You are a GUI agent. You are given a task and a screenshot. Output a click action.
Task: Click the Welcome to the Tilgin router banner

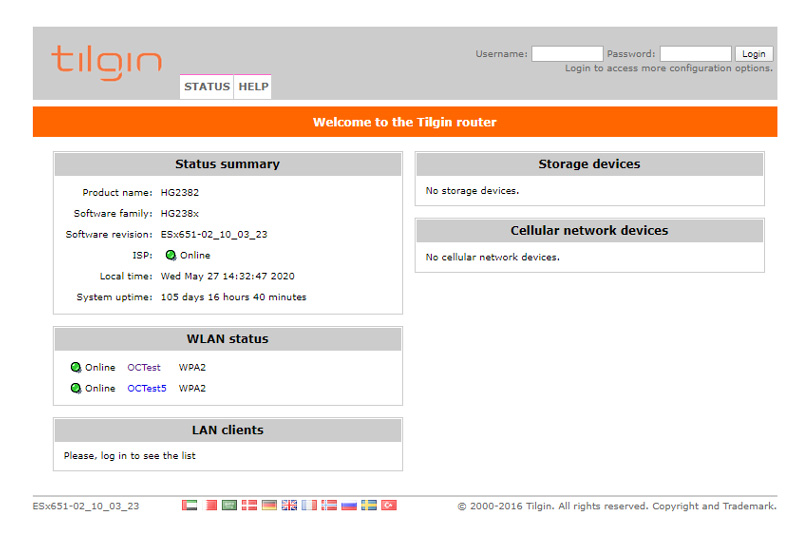(405, 122)
